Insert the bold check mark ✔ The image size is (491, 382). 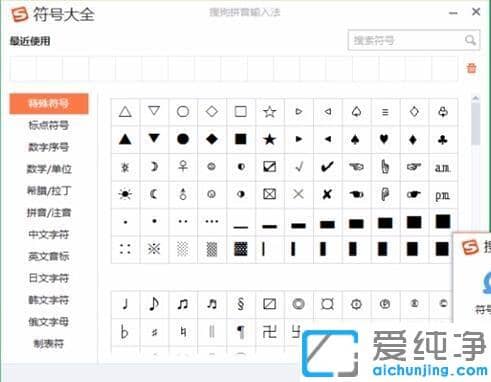(327, 166)
